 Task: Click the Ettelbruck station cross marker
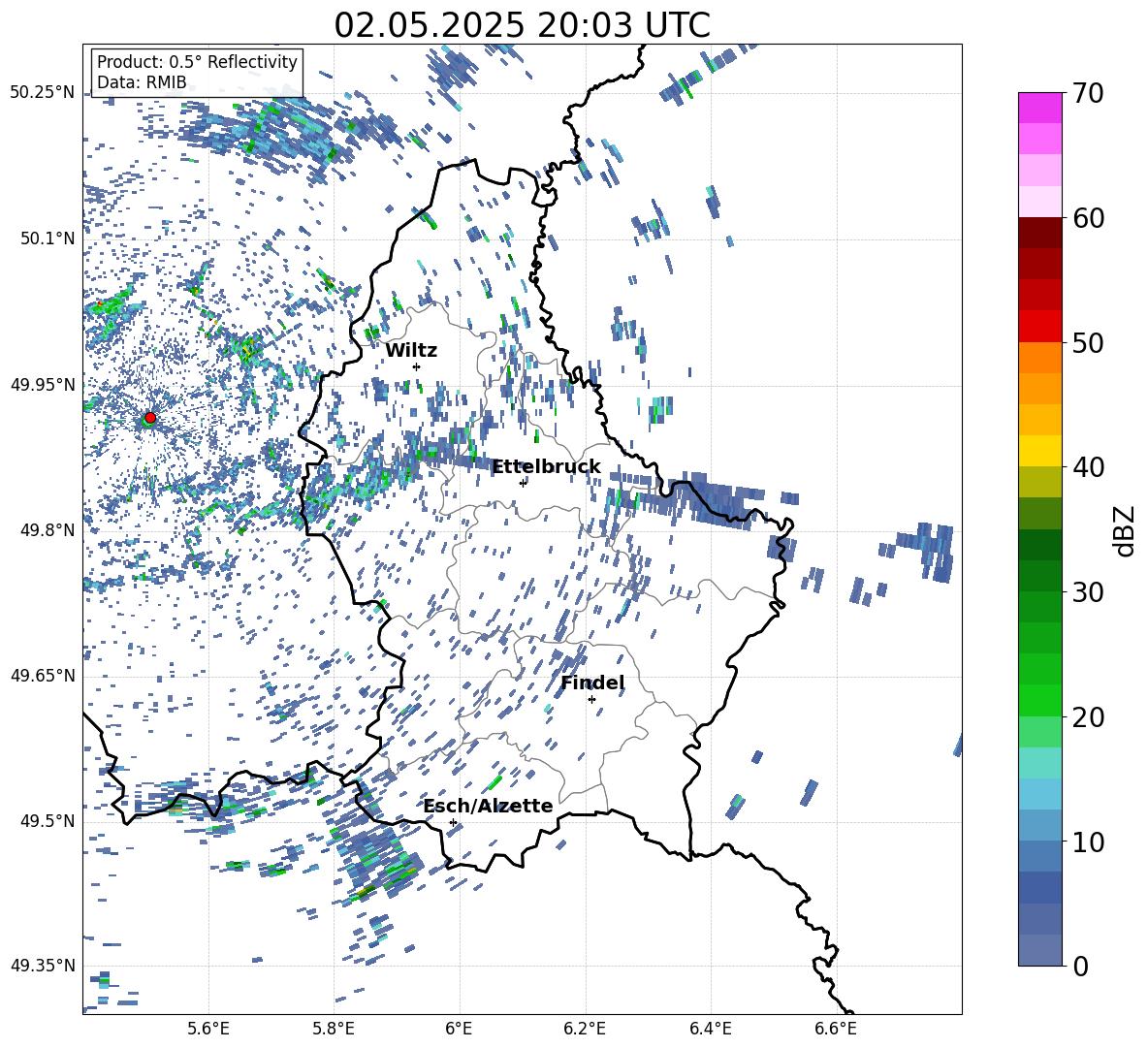tap(523, 483)
